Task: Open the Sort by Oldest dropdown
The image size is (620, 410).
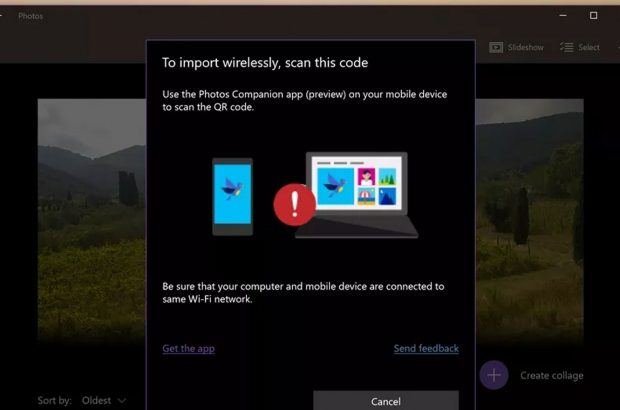Action: point(103,400)
